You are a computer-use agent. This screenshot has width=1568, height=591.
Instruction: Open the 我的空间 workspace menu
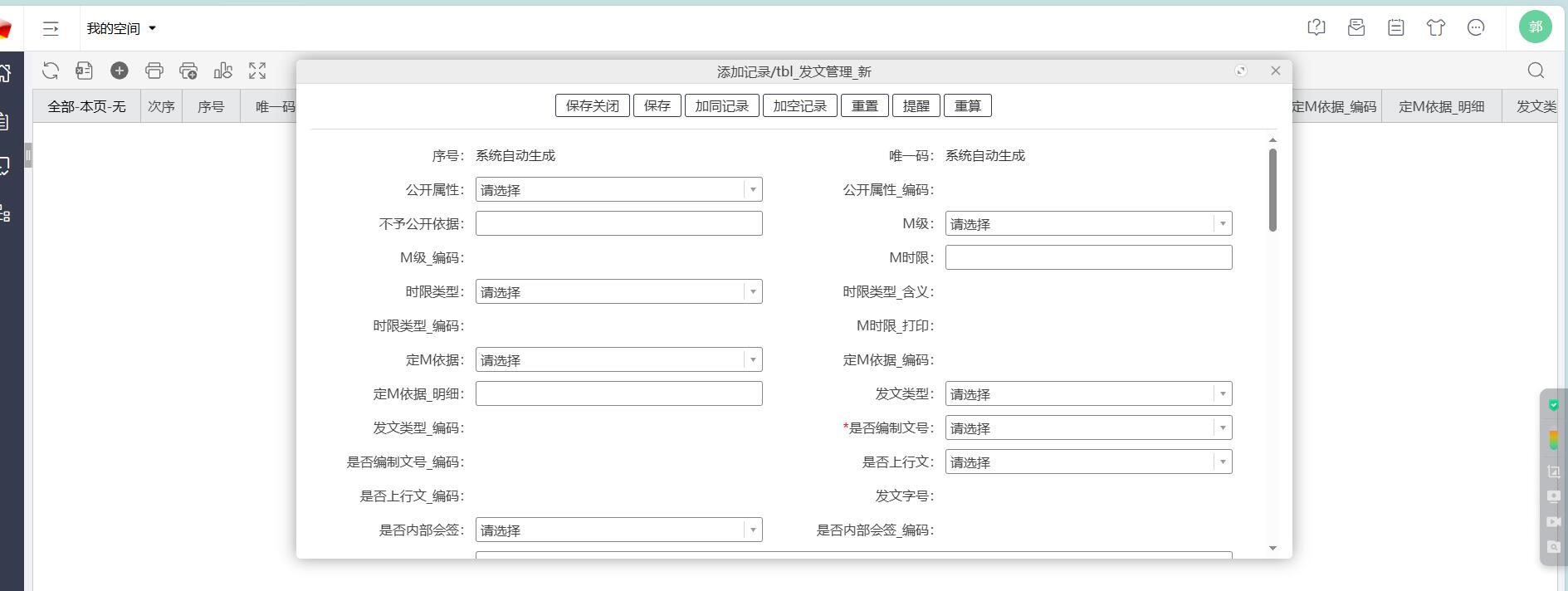click(x=121, y=29)
